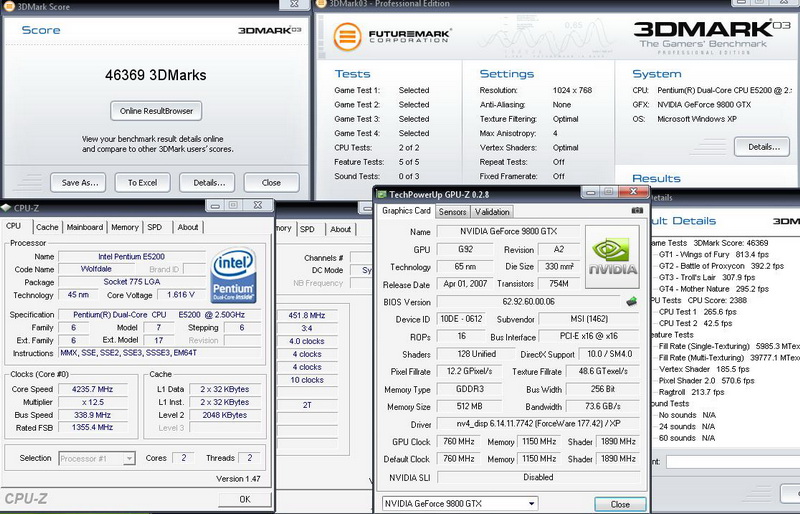Click the Futuremark orange logo icon
The image size is (800, 514).
coord(347,36)
